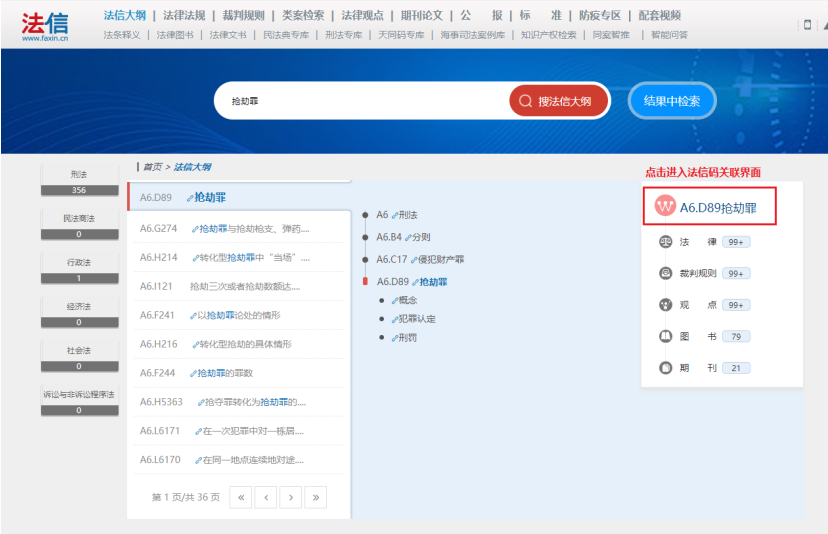Open 法律文书 submenu link
This screenshot has height=534, width=828.
point(228,35)
